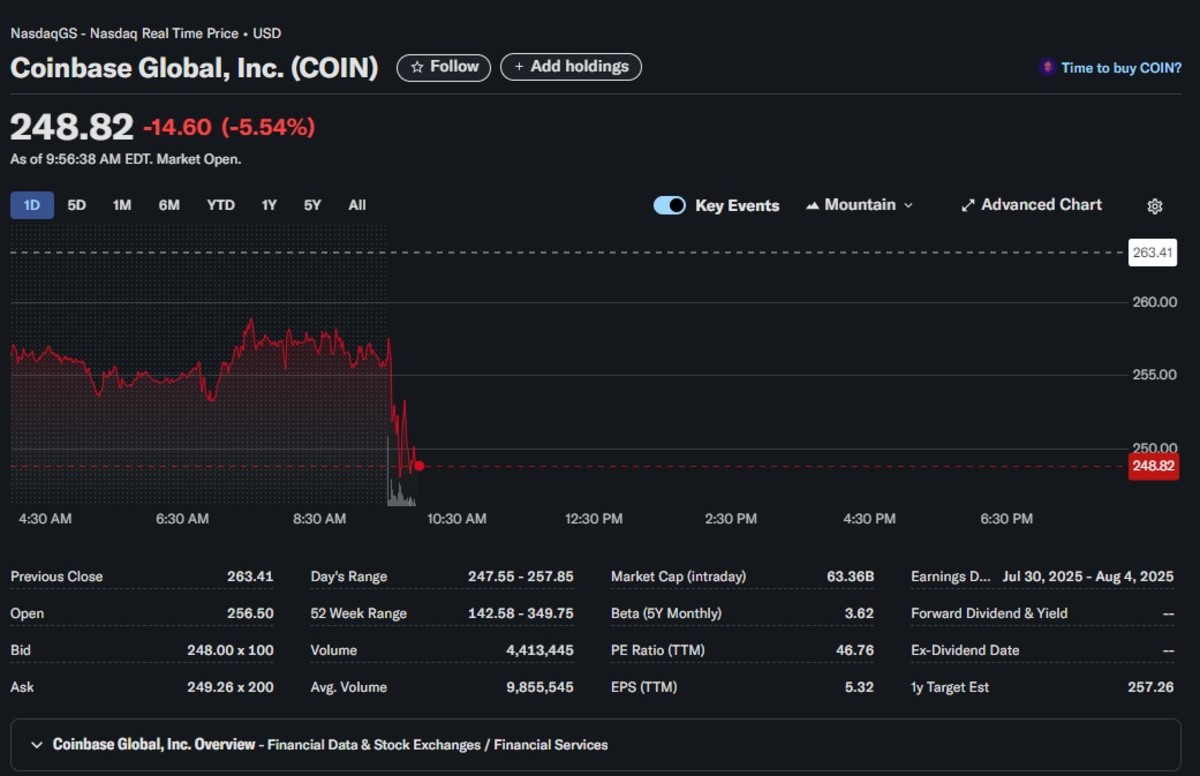Click the purple Time to buy COIN icon
Viewport: 1200px width, 776px height.
pyautogui.click(x=1047, y=66)
